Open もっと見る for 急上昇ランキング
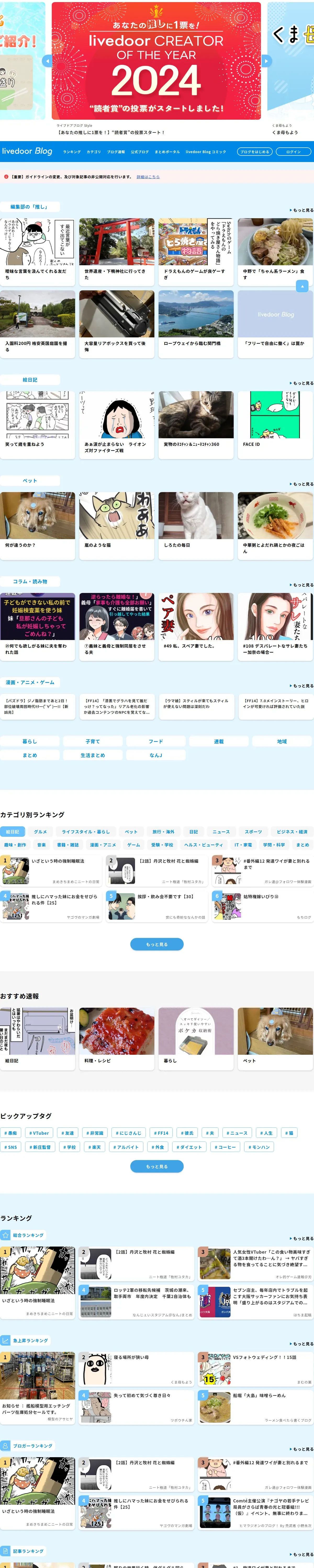314x1568 pixels. point(302,1344)
